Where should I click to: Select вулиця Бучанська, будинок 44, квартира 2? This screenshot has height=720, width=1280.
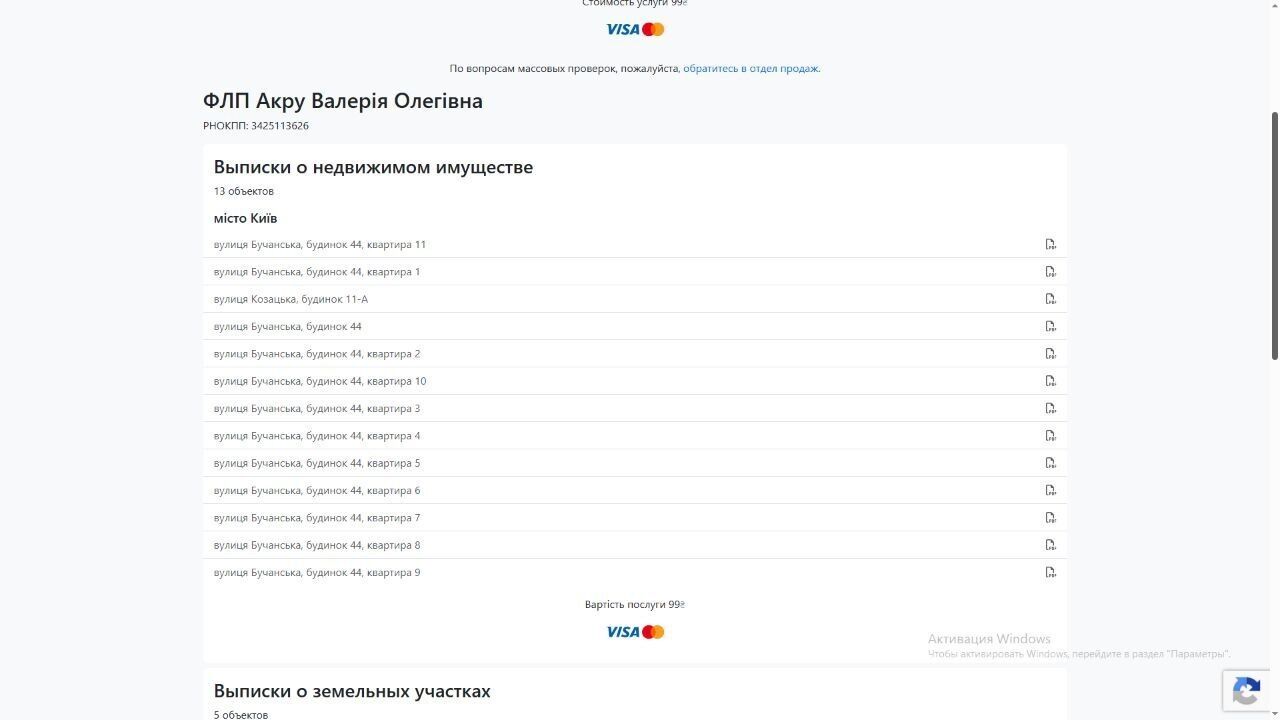[317, 353]
